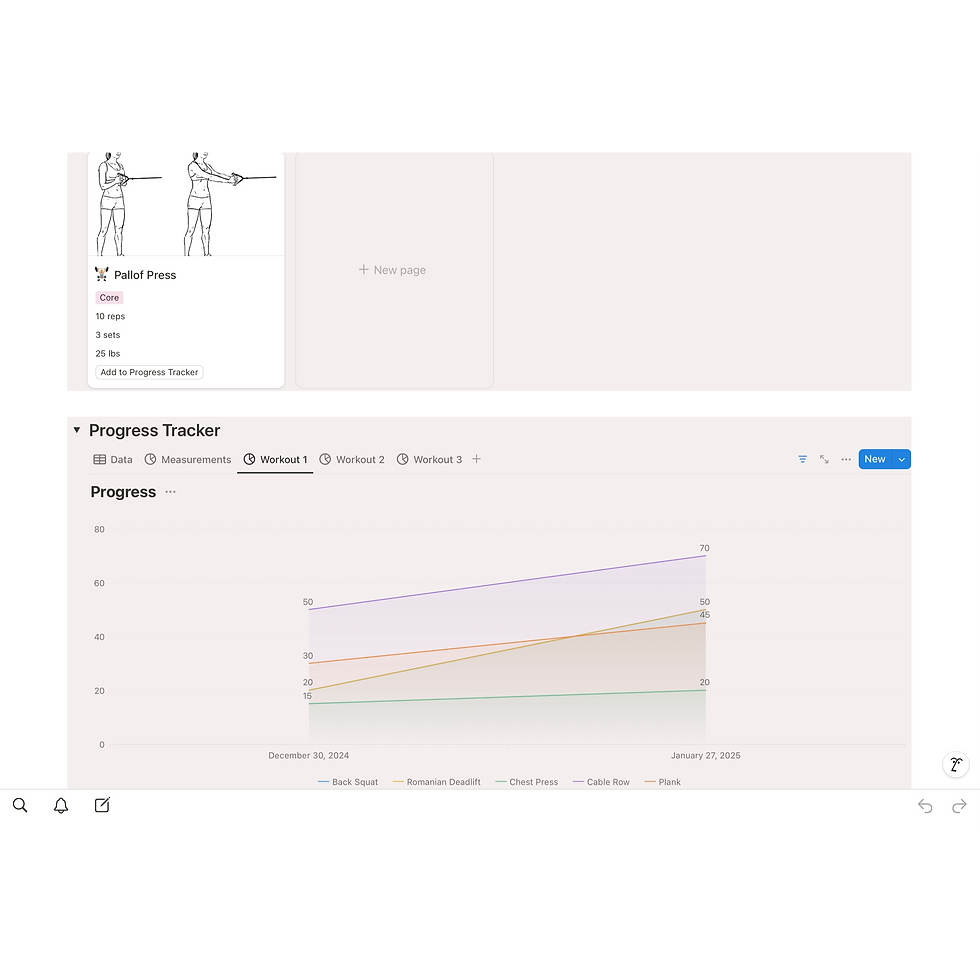Toggle Romanian Deadlift series in legend

click(x=437, y=782)
